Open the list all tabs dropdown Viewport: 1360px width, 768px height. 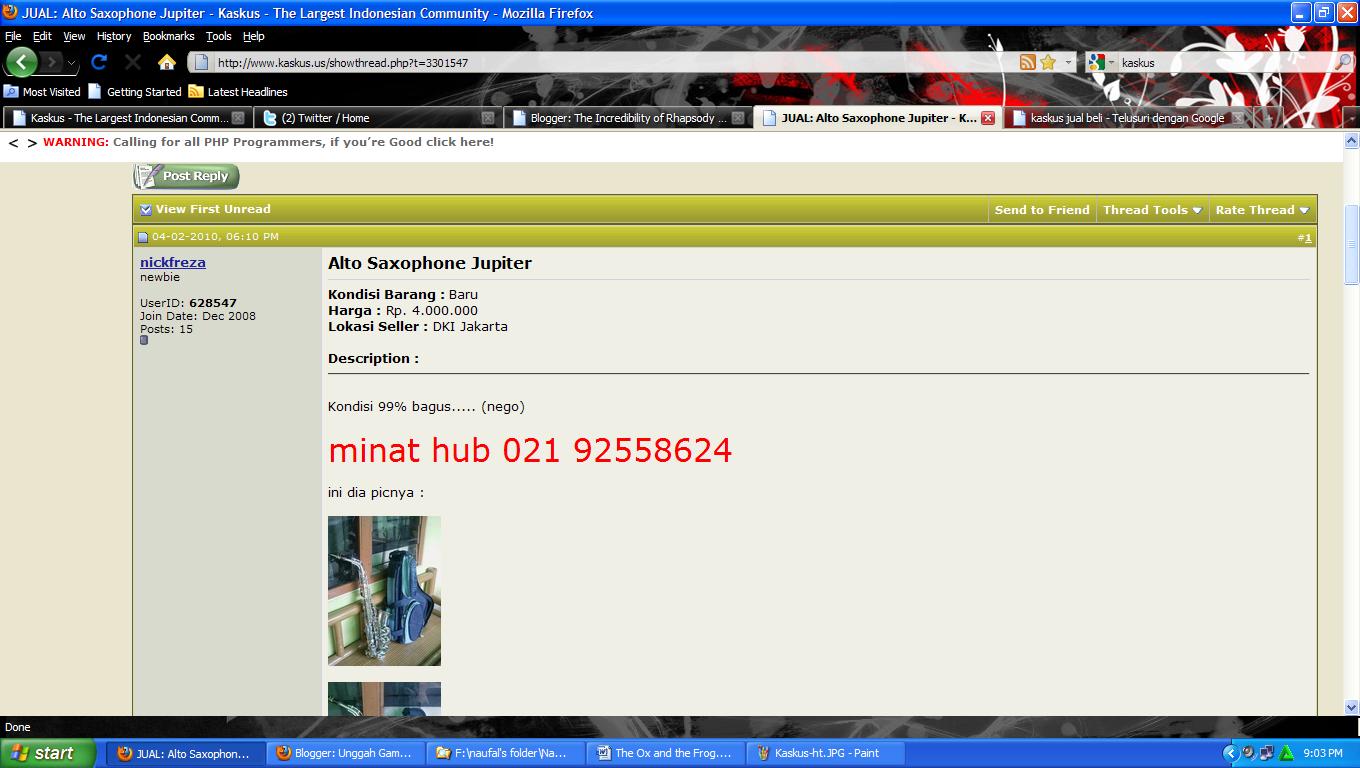(x=1351, y=118)
